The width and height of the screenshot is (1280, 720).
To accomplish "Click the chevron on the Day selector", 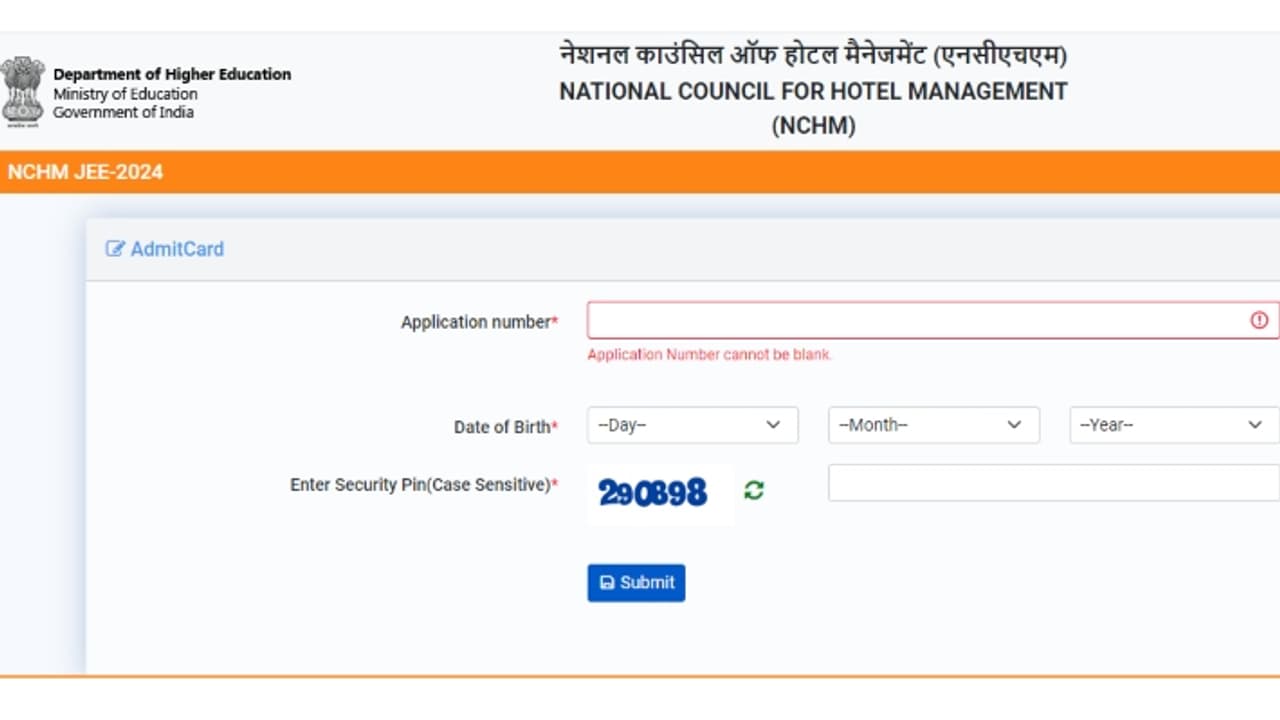I will [773, 424].
